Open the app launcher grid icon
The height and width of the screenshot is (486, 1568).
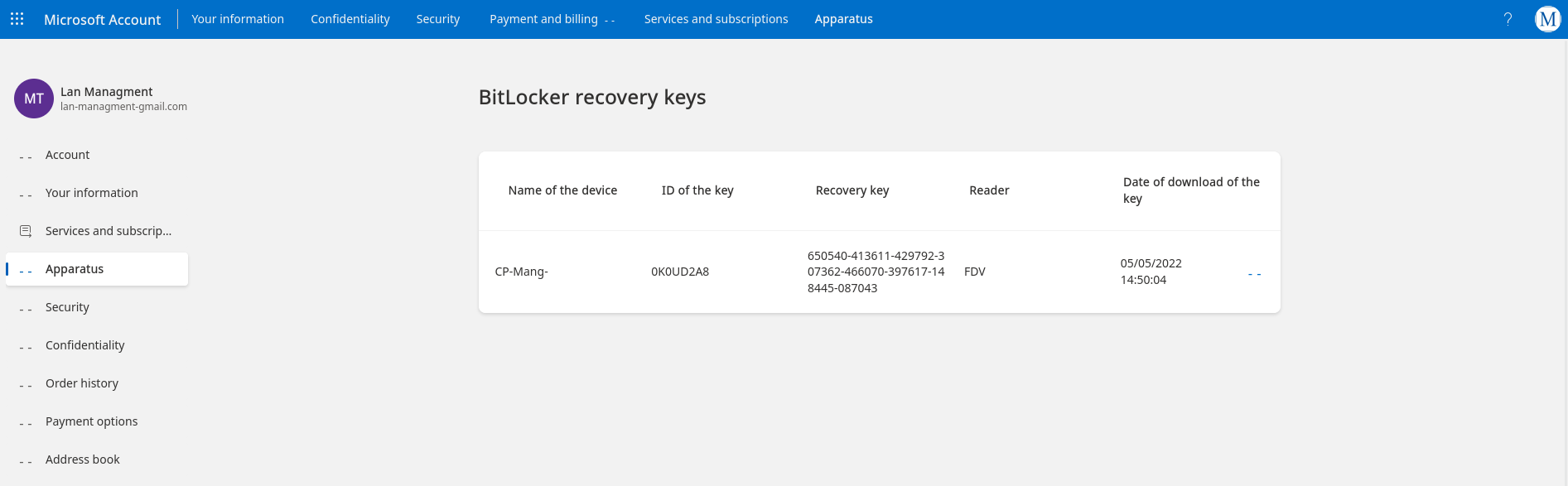[x=17, y=19]
